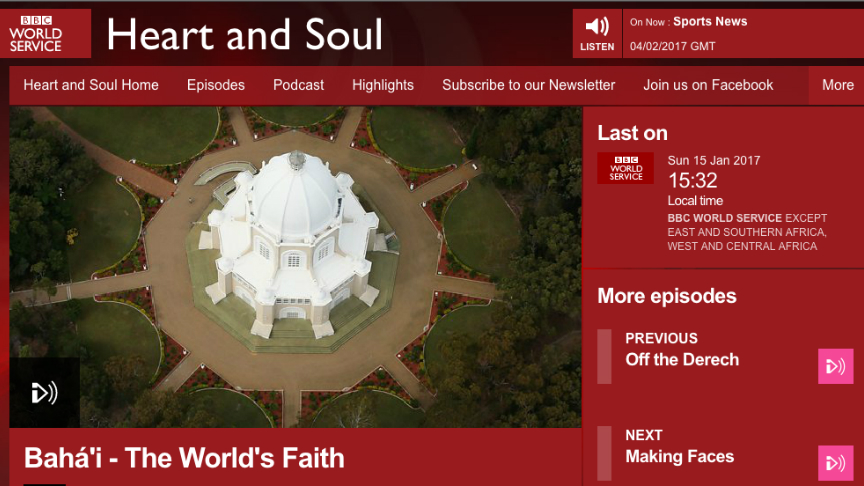Play the previous episode Off the Derech
Viewport: 864px width, 486px height.
[x=835, y=366]
